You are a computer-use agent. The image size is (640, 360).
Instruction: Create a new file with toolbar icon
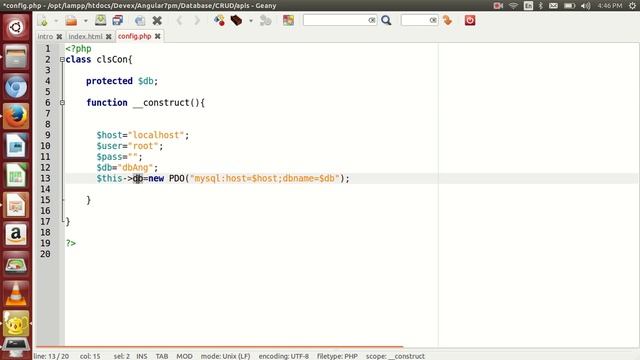coord(43,20)
